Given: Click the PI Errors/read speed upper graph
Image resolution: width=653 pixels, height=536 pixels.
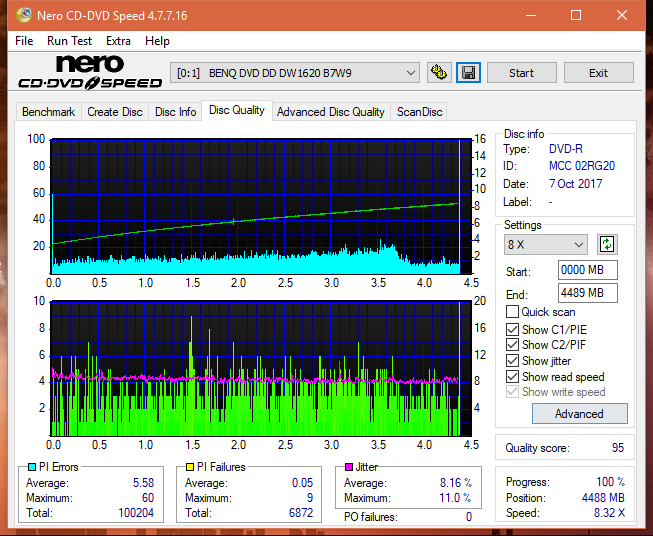Looking at the screenshot, I should (x=261, y=207).
